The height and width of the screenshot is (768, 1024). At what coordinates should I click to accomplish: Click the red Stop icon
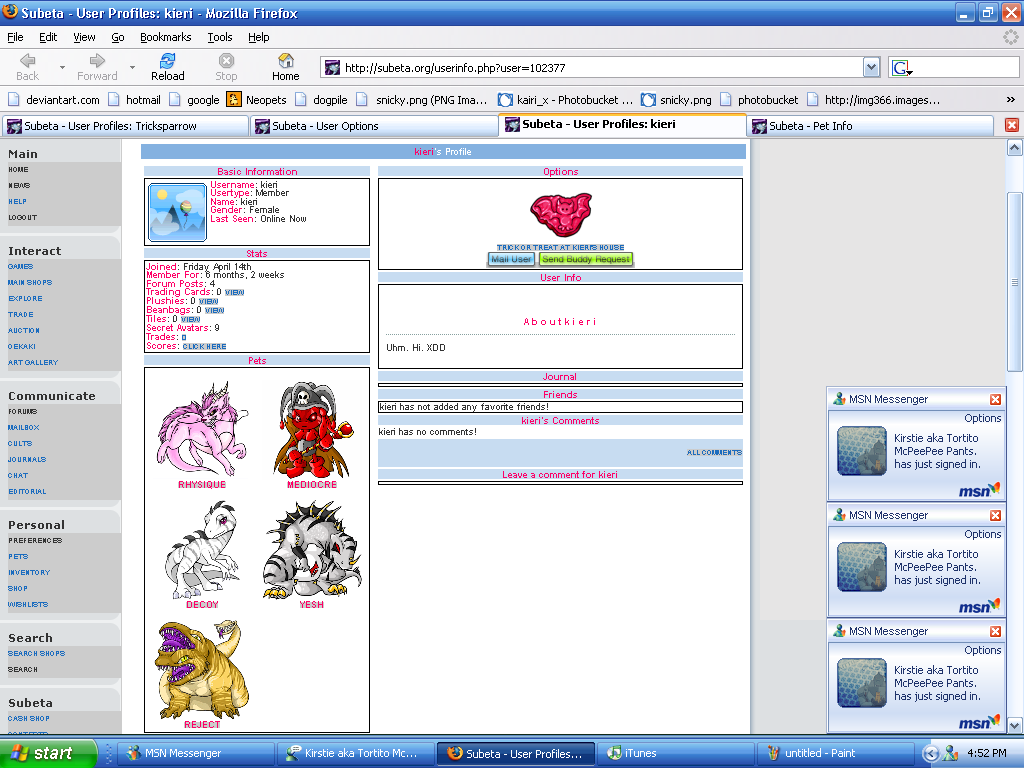226,61
